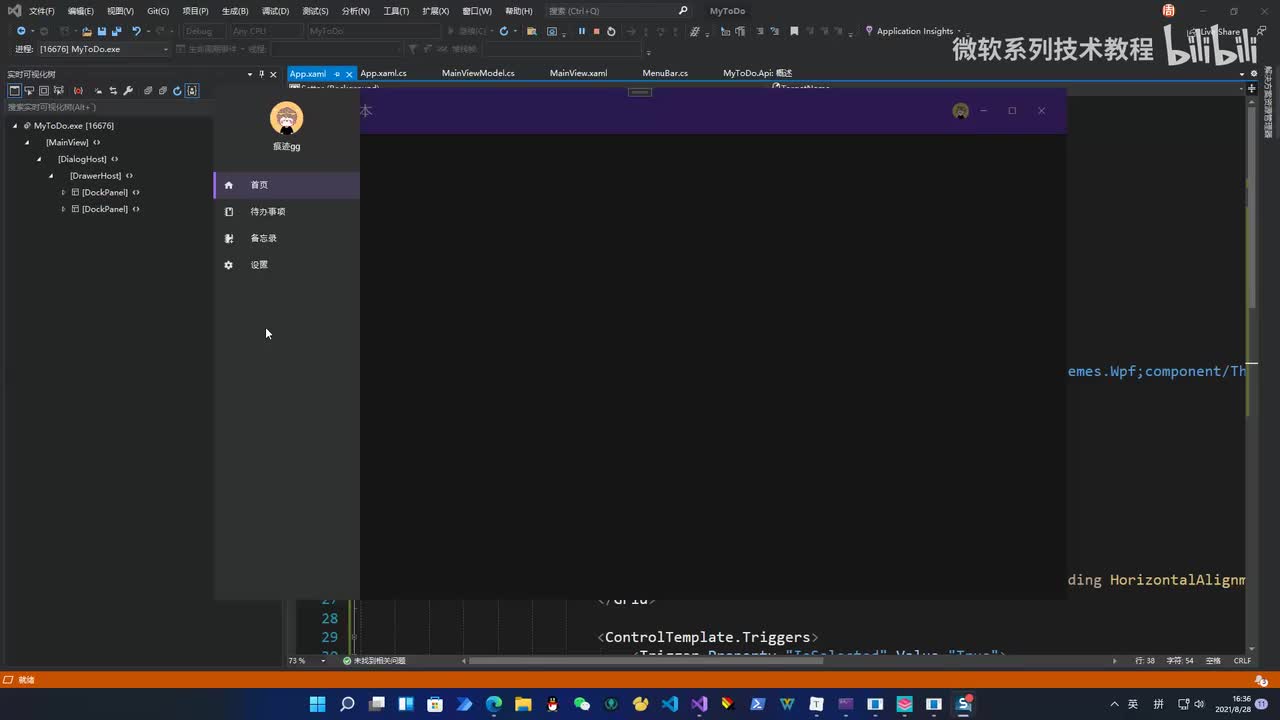Image resolution: width=1280 pixels, height=720 pixels.
Task: Focus the live visual tree search box
Action: 108,107
